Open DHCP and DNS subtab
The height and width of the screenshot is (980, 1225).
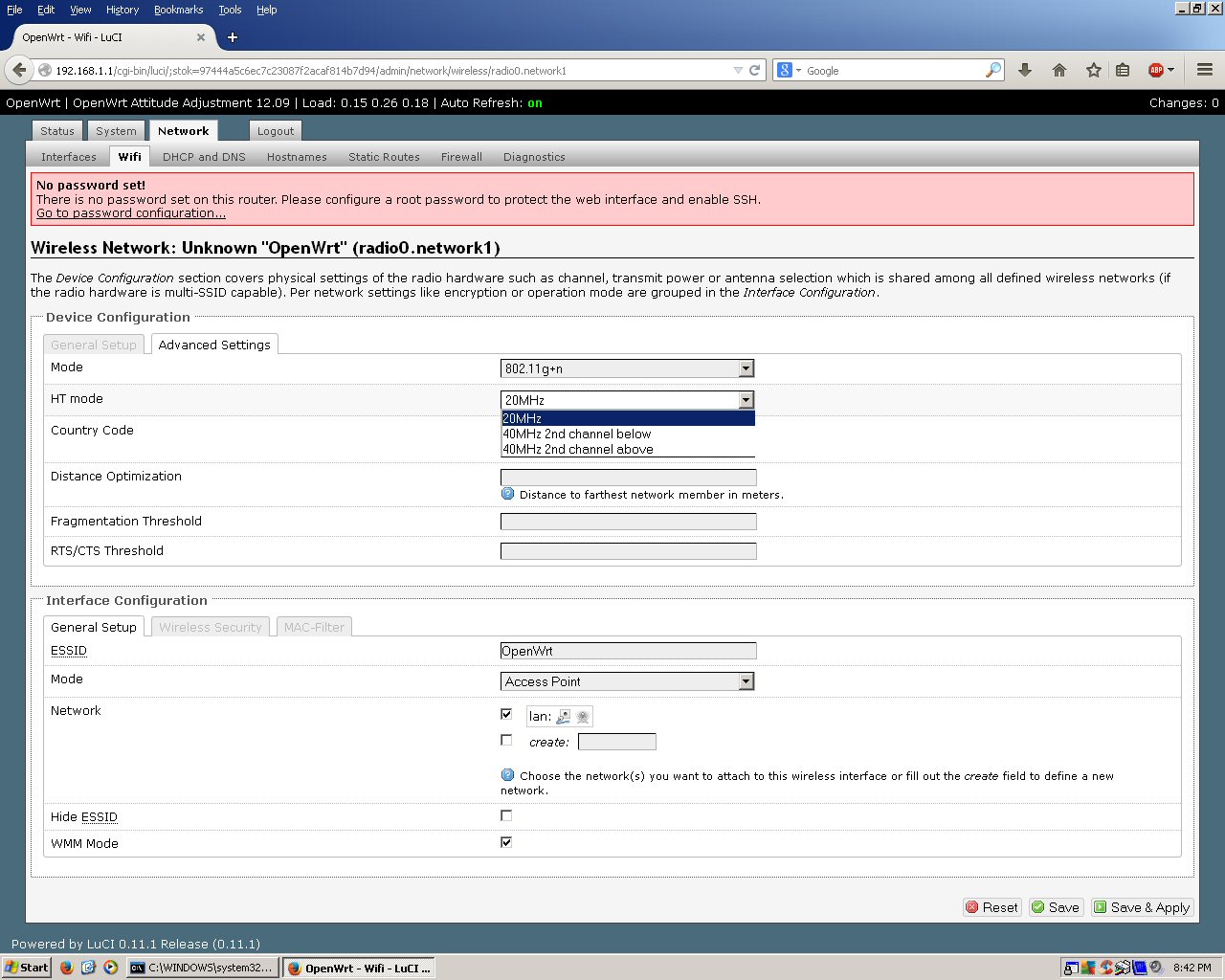pyautogui.click(x=204, y=157)
